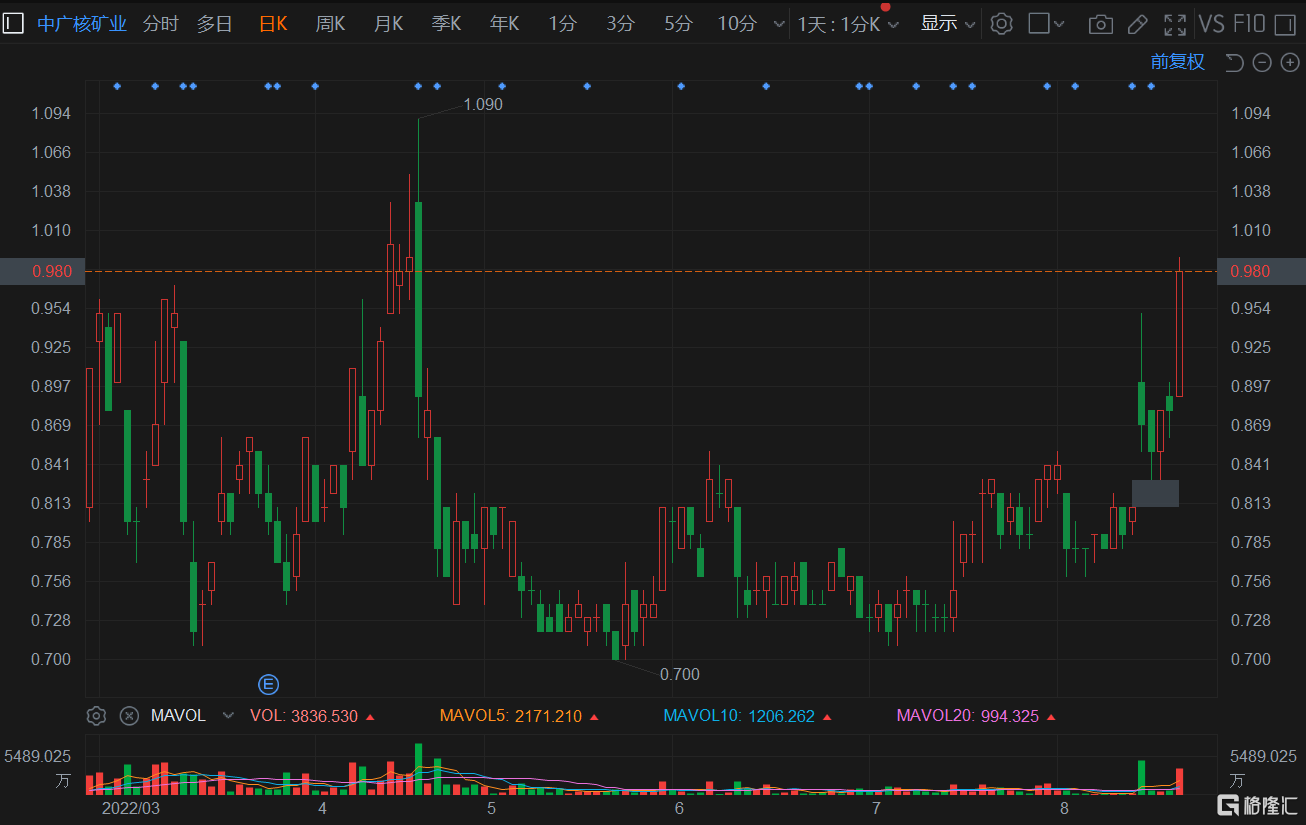Viewport: 1306px width, 825px height.
Task: Switch to the 年K yearly tab
Action: point(504,24)
